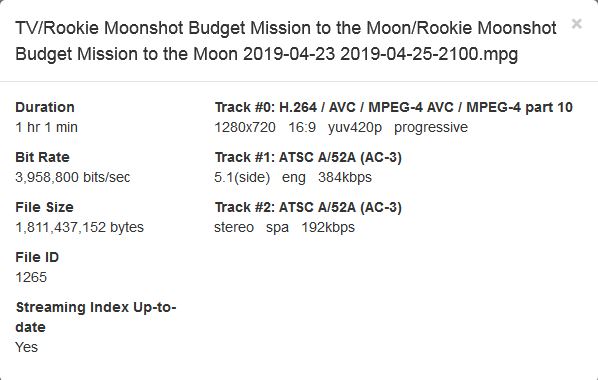Click the 1 hr 1 min duration value
The image size is (598, 380).
click(x=47, y=127)
